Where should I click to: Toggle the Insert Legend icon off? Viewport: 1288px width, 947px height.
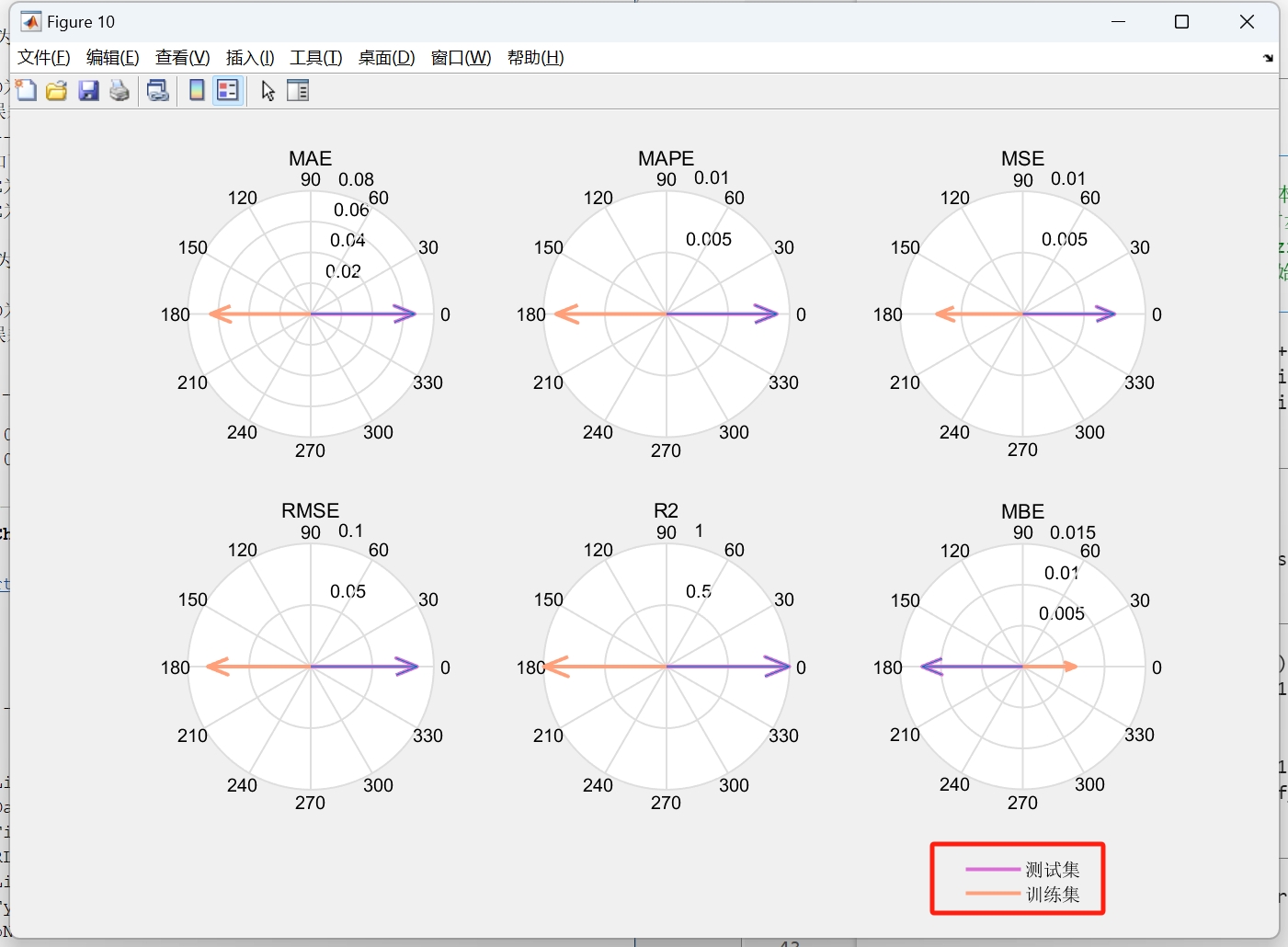[227, 90]
